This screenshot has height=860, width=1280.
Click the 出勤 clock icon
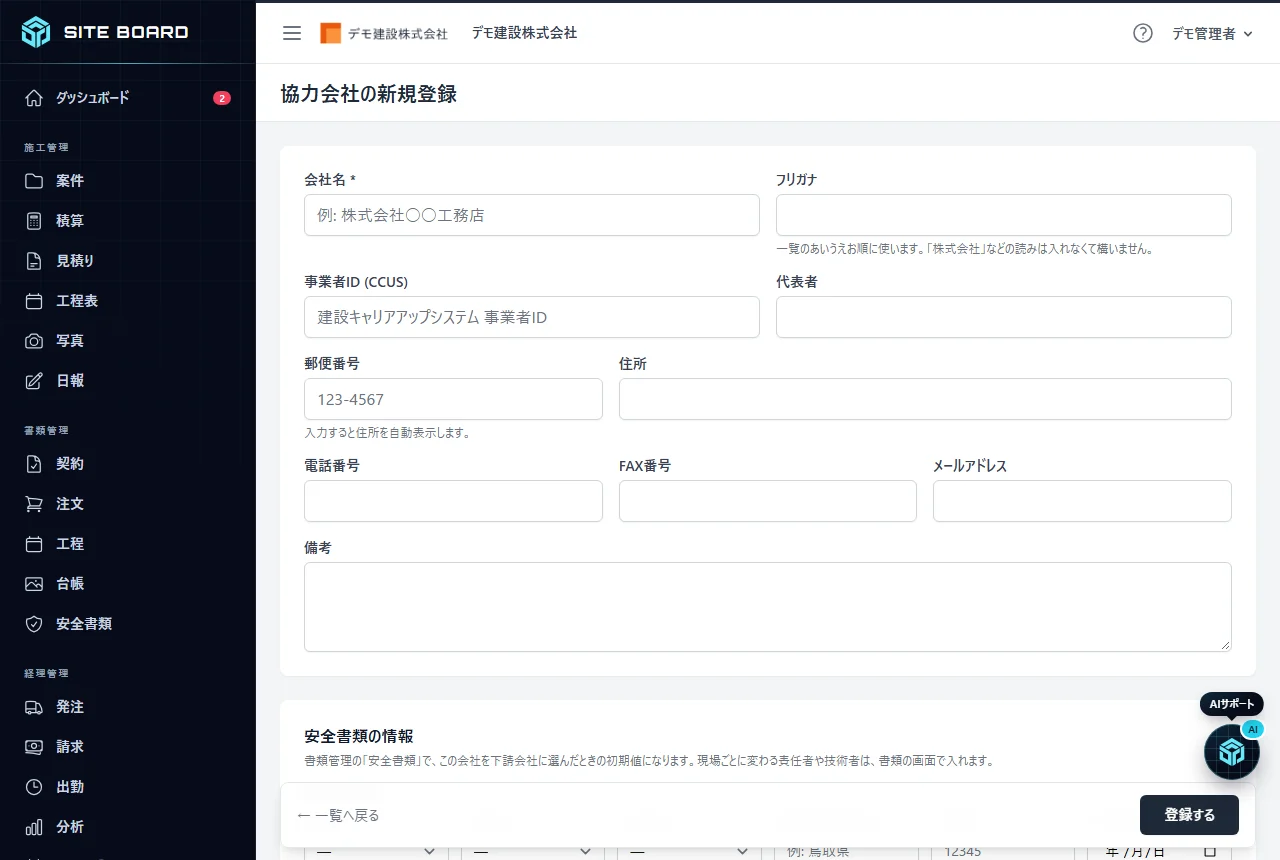coord(34,787)
